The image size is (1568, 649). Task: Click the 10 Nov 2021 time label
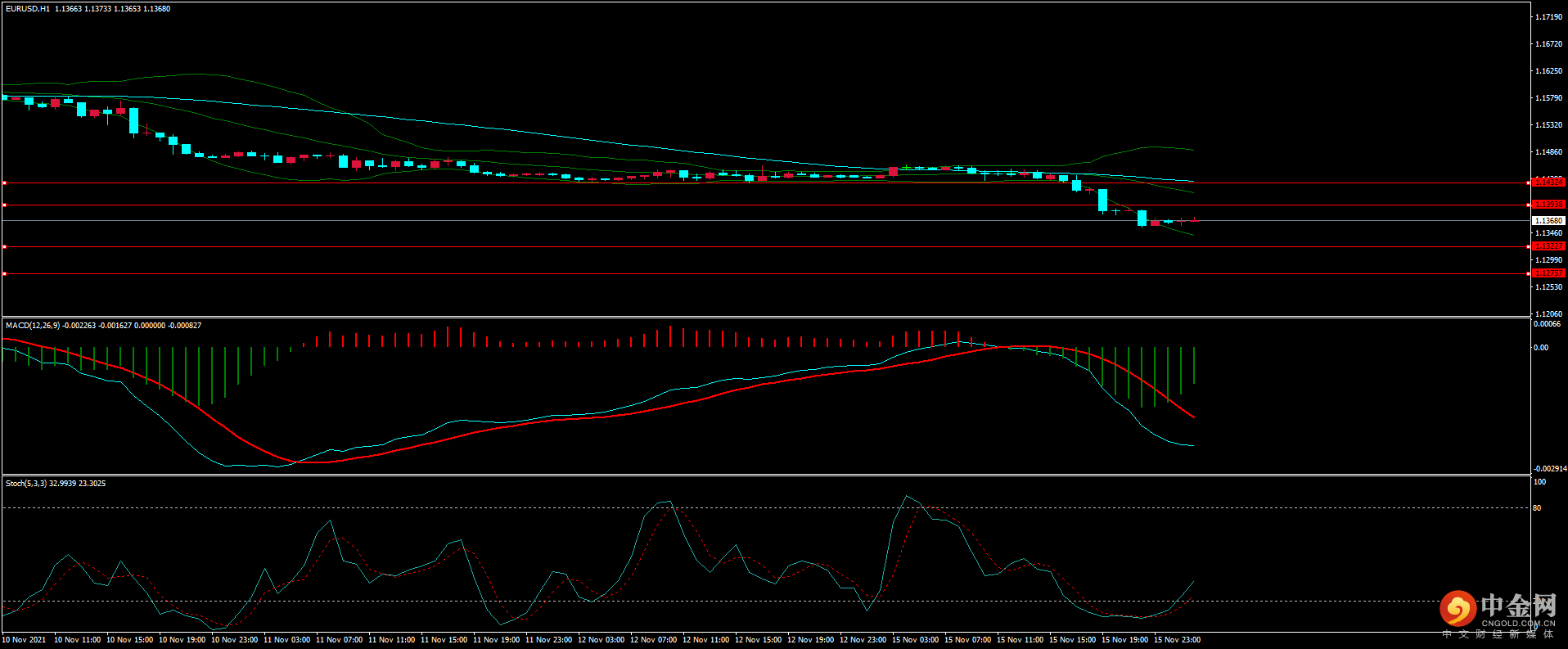pos(25,640)
